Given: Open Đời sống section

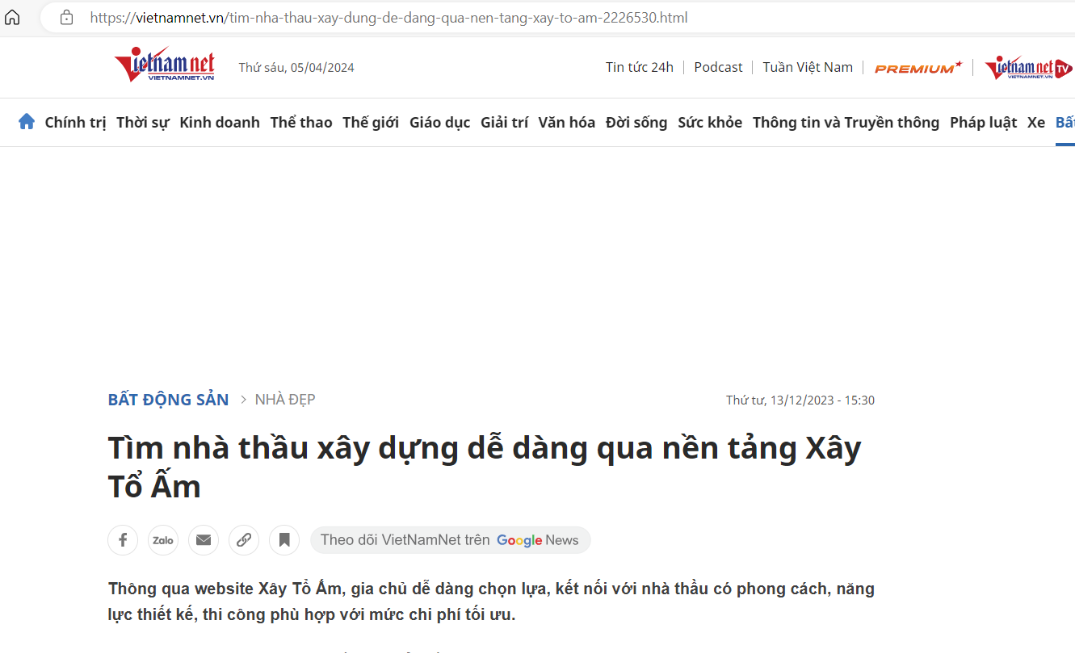Looking at the screenshot, I should 636,122.
